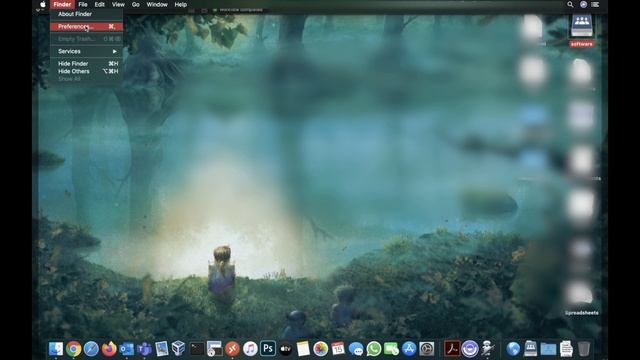Open the Apple menu

click(x=42, y=4)
